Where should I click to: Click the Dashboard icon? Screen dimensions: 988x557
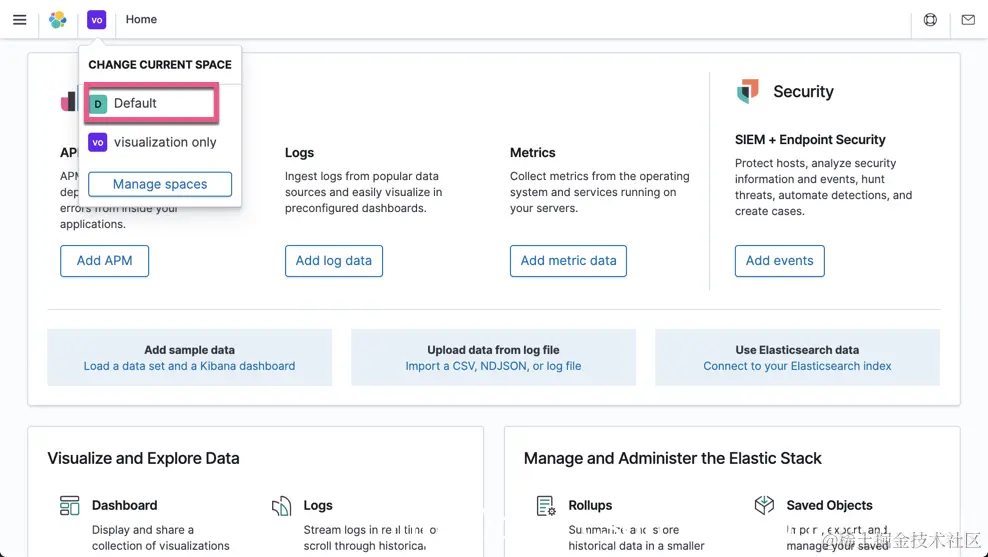tap(69, 505)
